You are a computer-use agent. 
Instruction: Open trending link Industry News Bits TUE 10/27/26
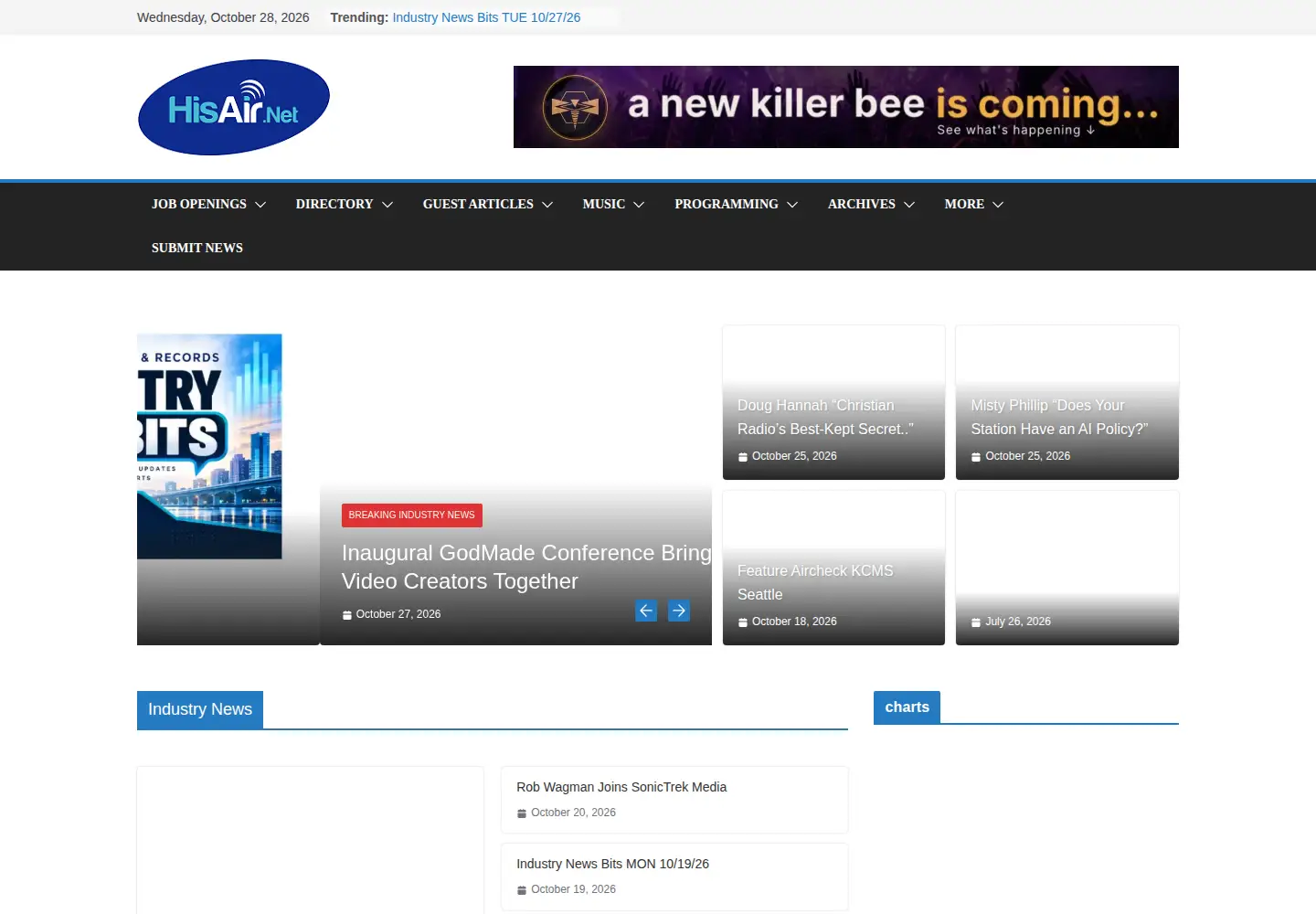(x=486, y=17)
